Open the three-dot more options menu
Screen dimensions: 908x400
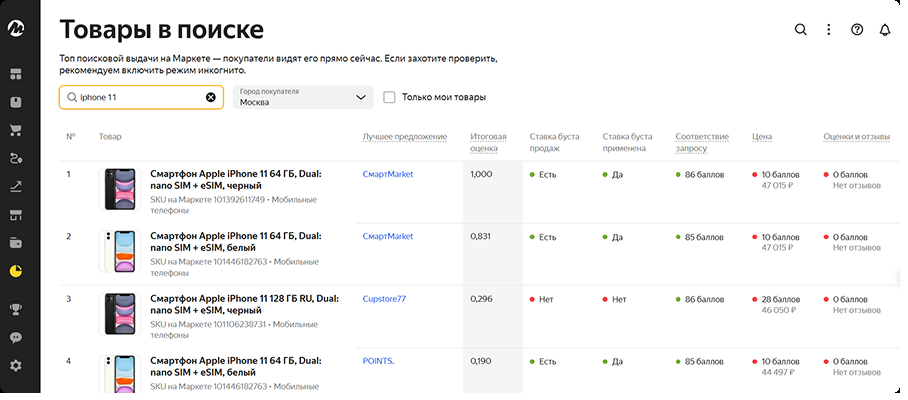pos(829,30)
